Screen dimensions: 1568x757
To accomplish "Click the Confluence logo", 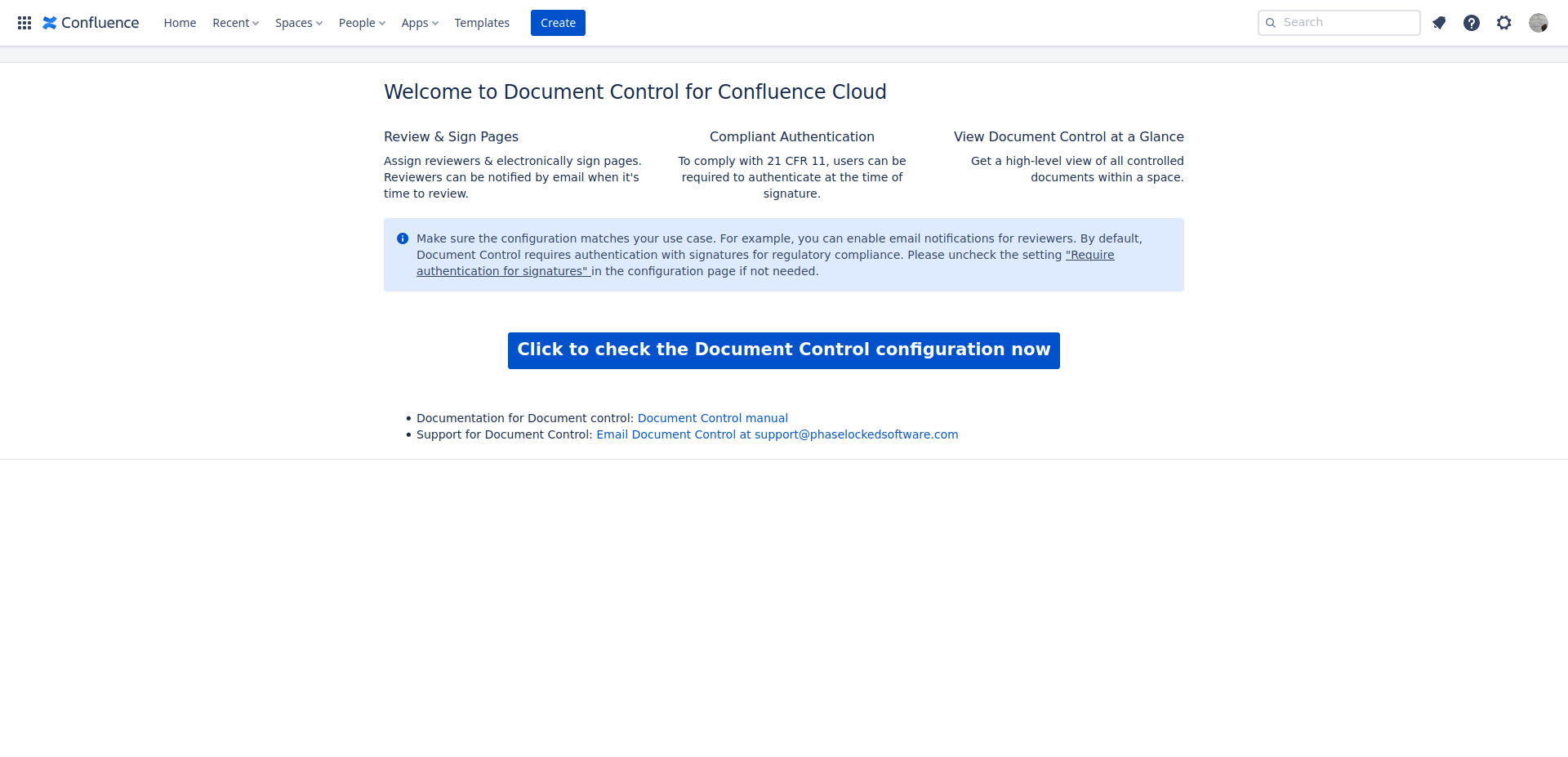I will point(90,22).
